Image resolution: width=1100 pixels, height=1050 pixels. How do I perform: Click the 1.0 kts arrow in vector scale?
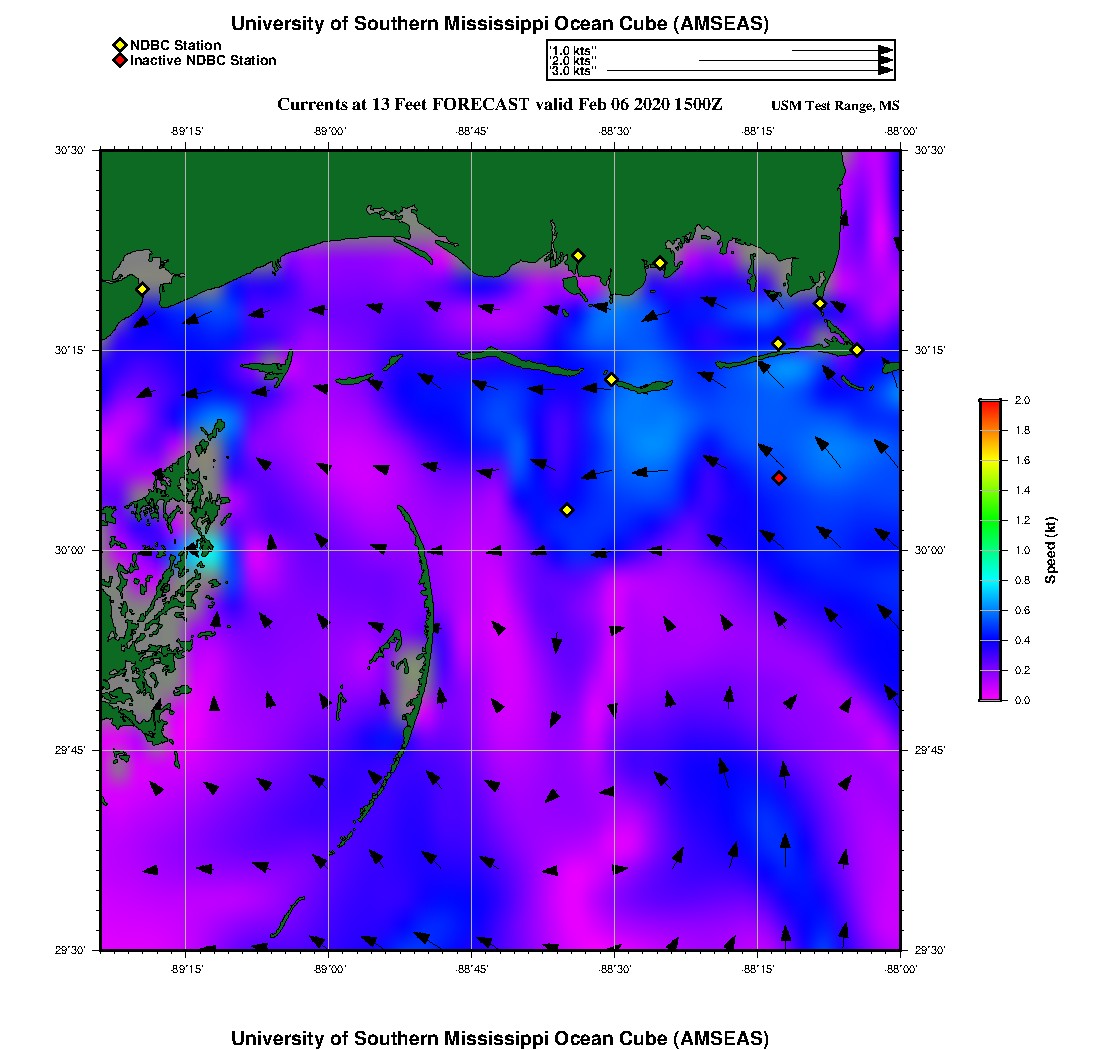pos(843,51)
